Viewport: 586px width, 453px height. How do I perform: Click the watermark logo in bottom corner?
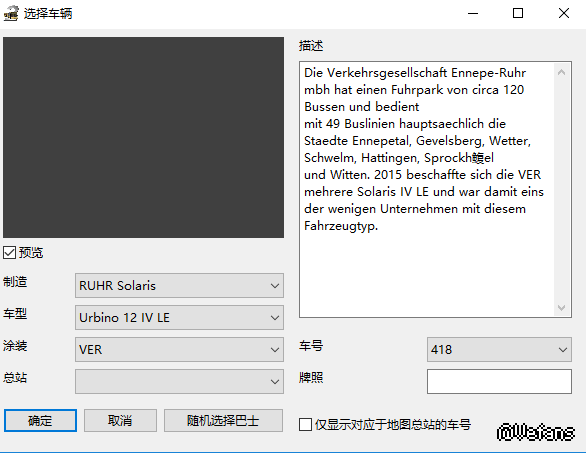(536, 432)
